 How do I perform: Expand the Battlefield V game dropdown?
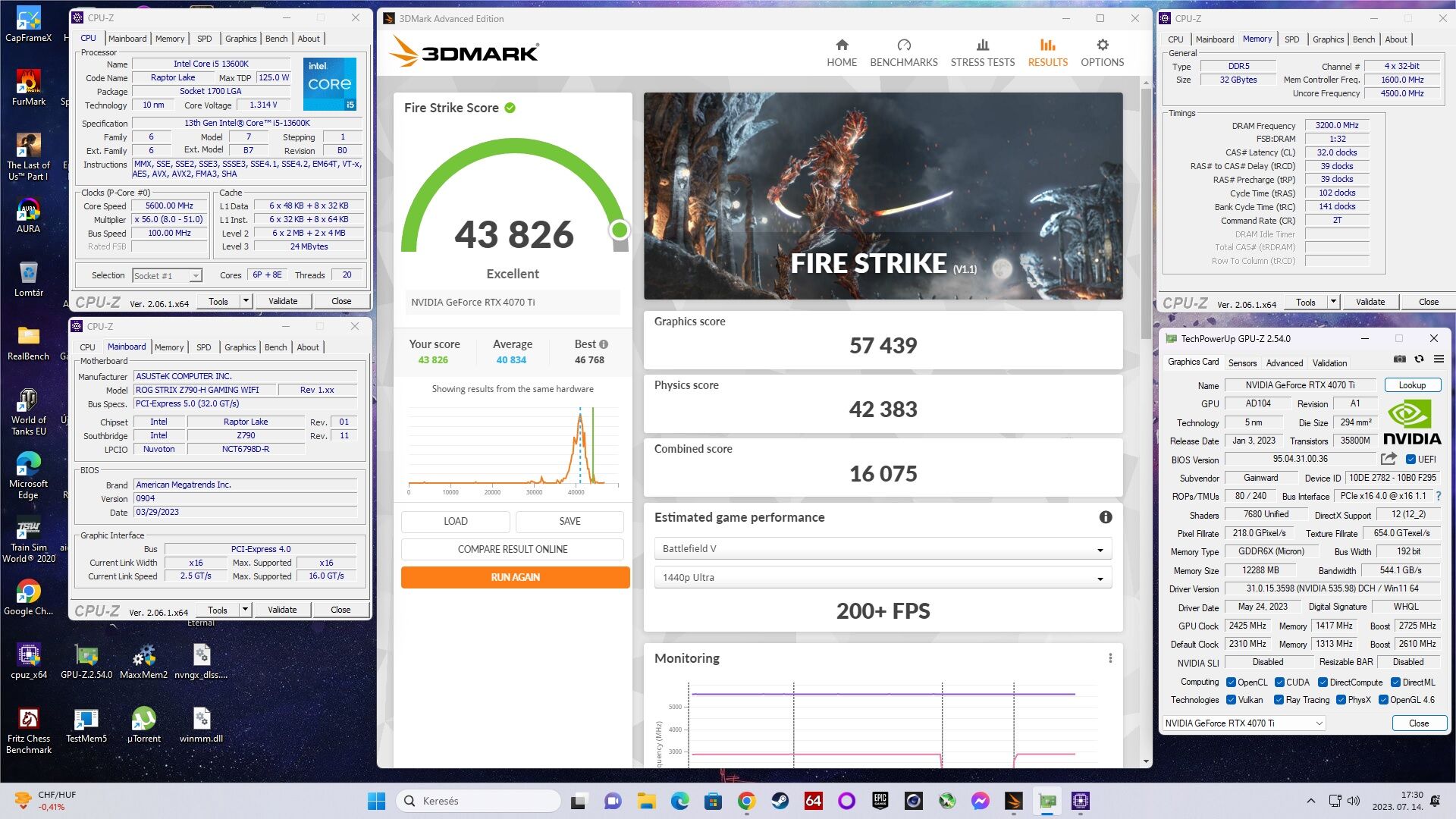pyautogui.click(x=883, y=548)
